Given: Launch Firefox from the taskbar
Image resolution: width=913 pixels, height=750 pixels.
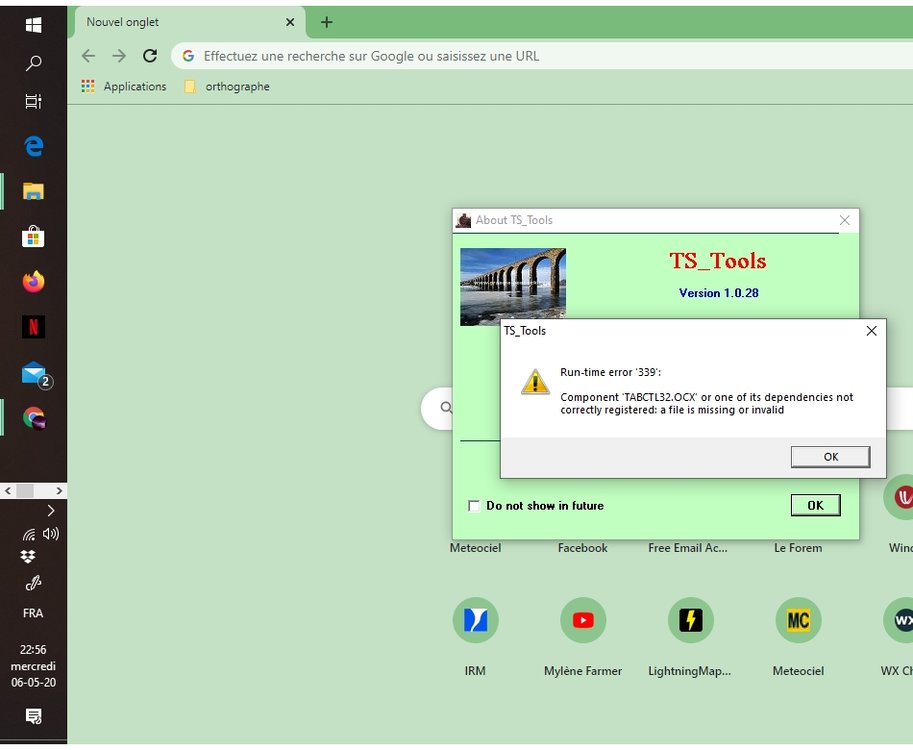Looking at the screenshot, I should 33,282.
